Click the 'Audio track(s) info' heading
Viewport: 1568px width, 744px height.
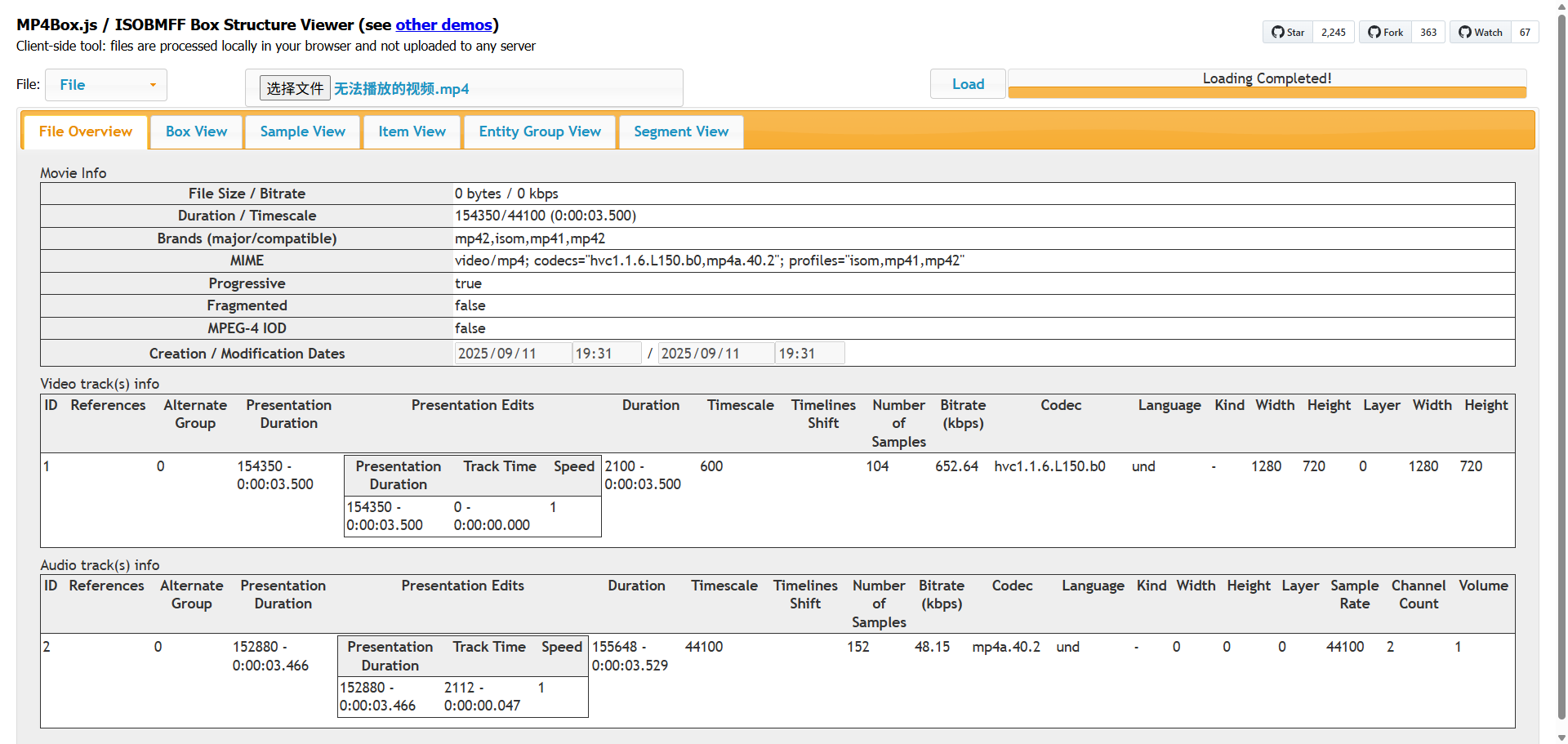point(100,565)
